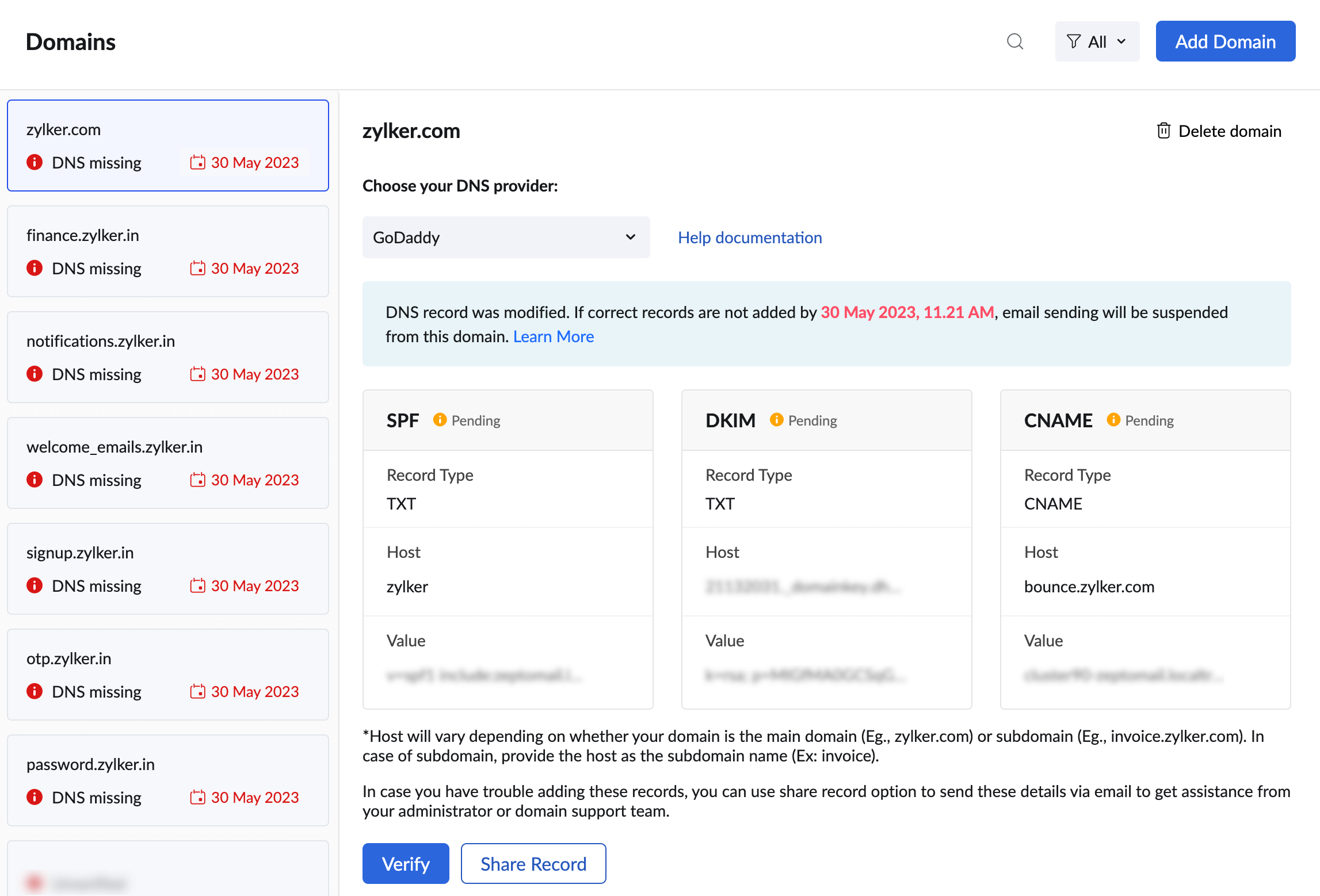The height and width of the screenshot is (896, 1320).
Task: Click the Add Domain button
Action: click(x=1225, y=41)
